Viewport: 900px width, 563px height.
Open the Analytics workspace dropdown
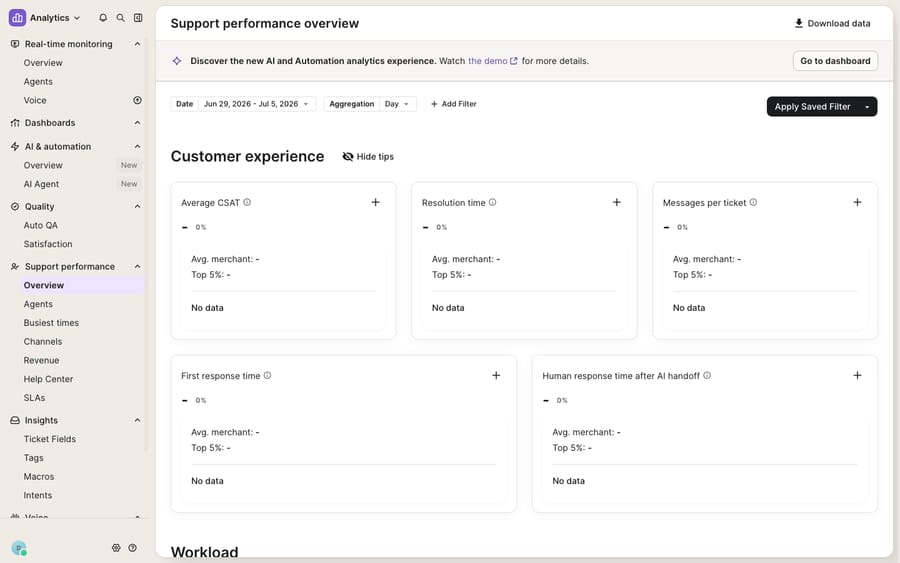(55, 18)
